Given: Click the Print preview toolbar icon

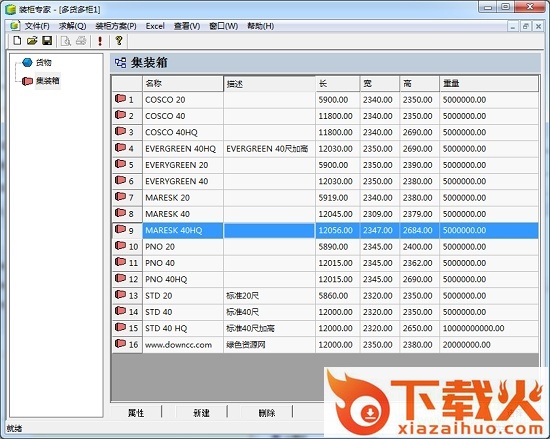Looking at the screenshot, I should coord(66,41).
